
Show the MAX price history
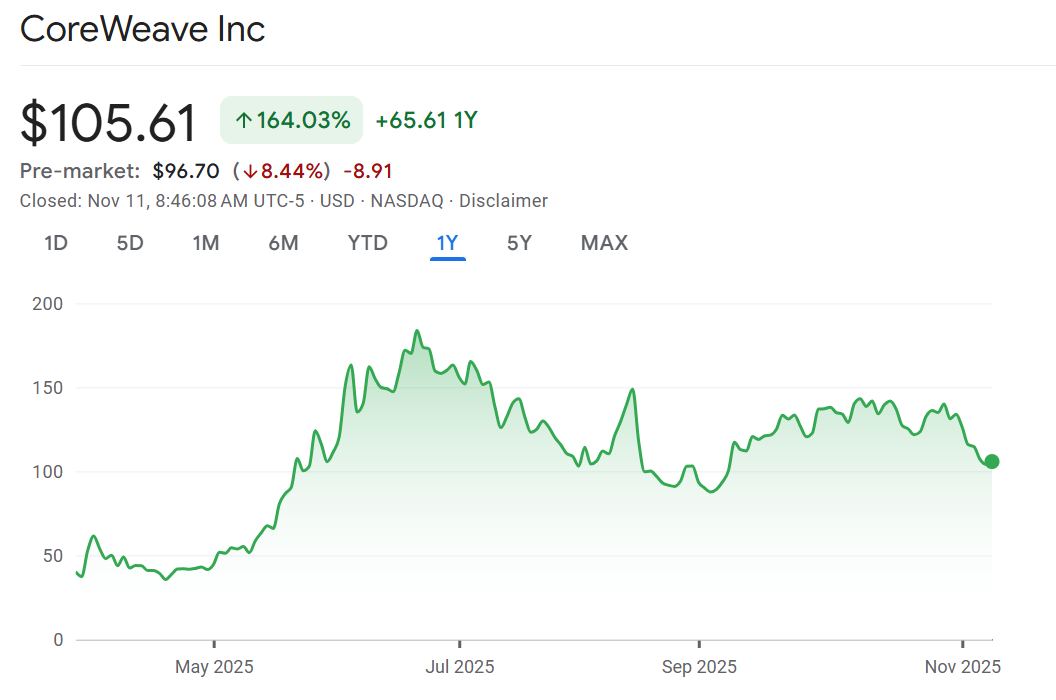604,243
